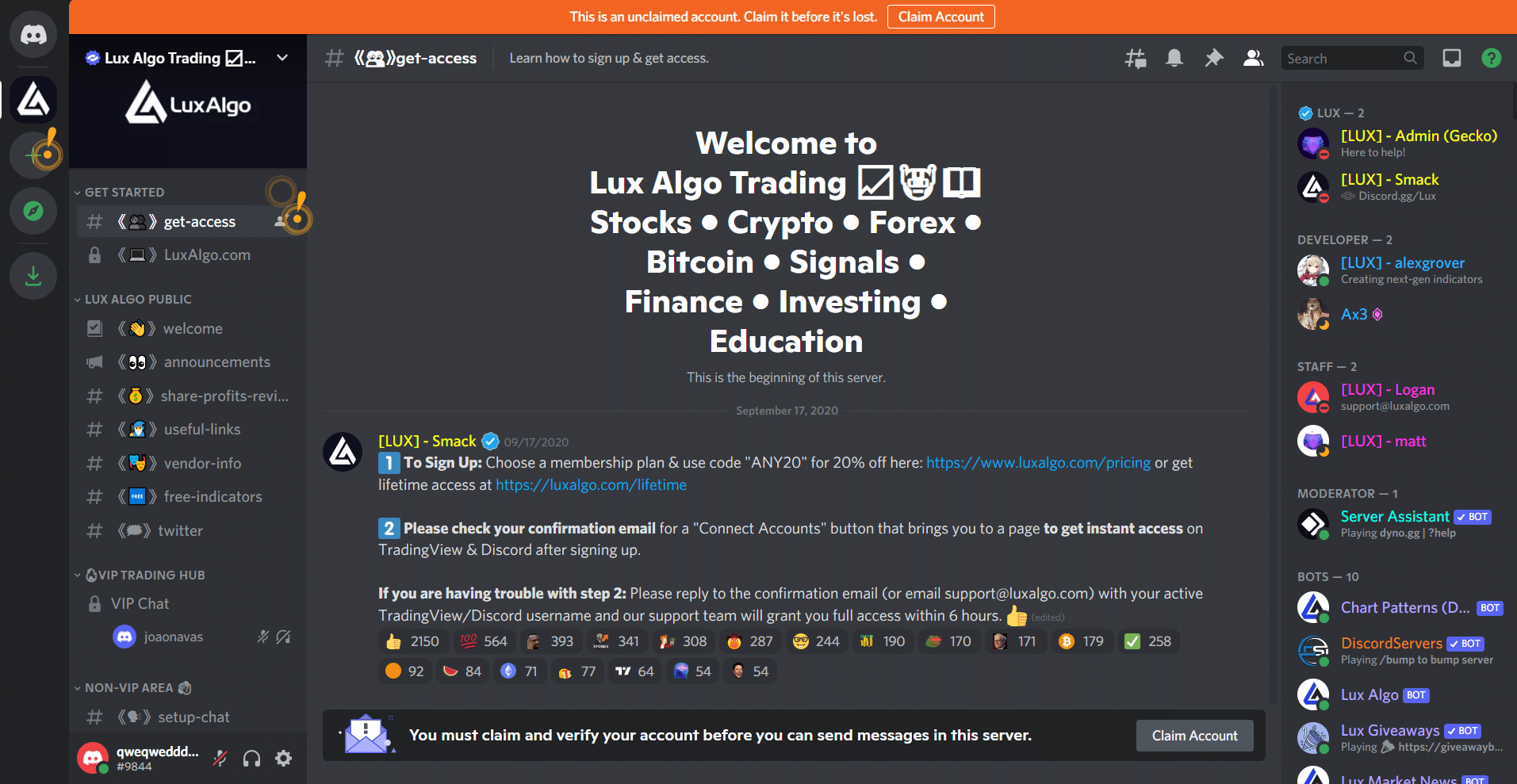
Task: Open the Threads icon in header
Action: 1136,58
